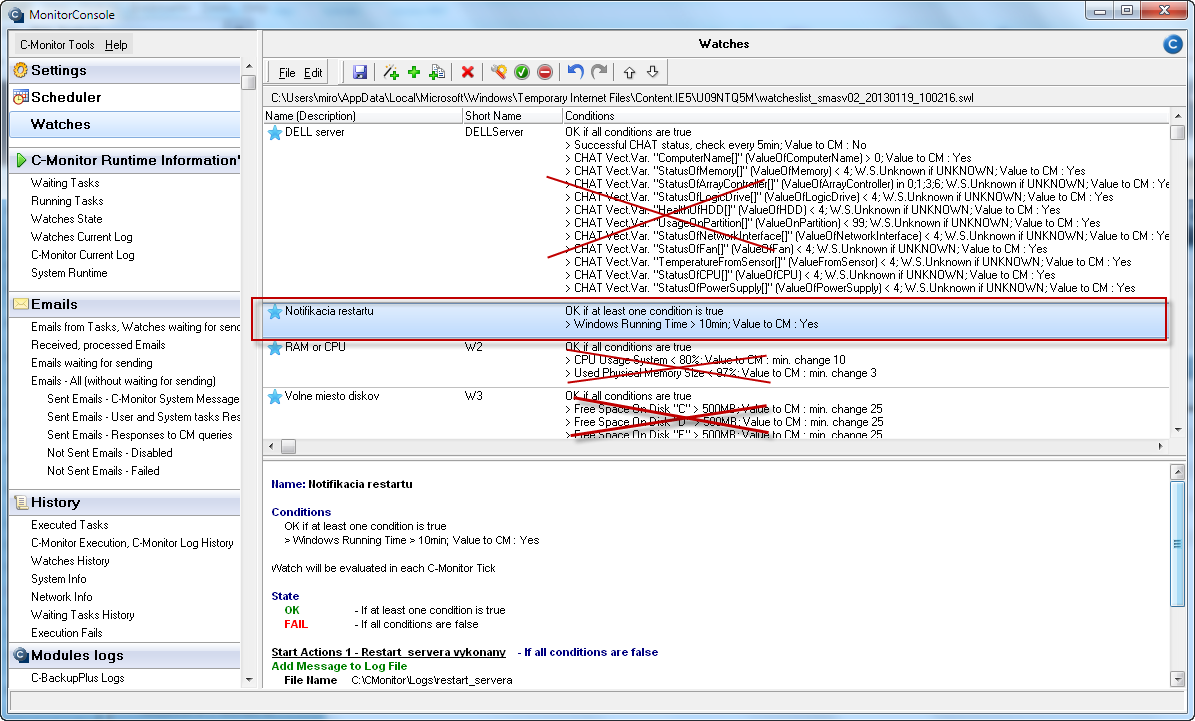Select the DELL server watch row
This screenshot has width=1195, height=721.
pos(716,210)
